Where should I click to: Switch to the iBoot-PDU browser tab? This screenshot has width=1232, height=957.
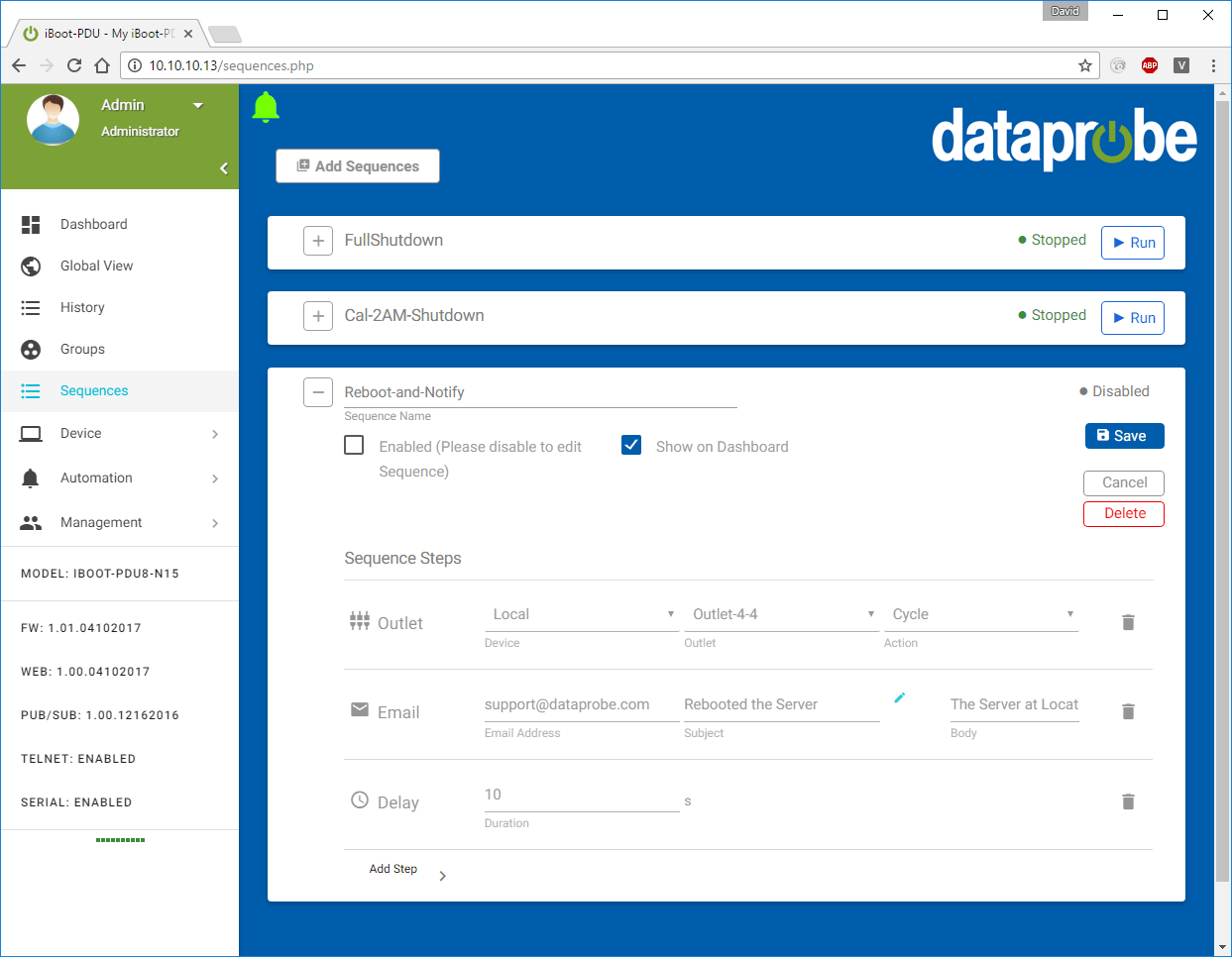point(99,32)
